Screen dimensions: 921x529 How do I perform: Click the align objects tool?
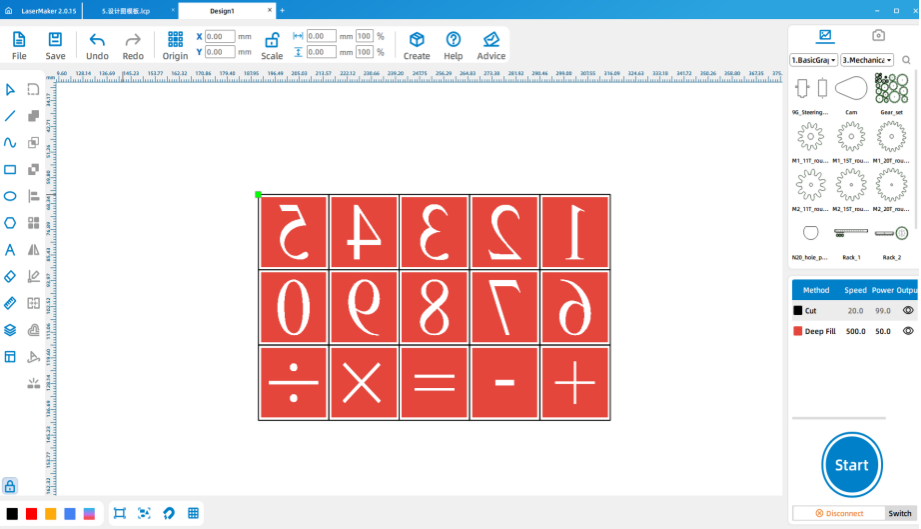33,196
